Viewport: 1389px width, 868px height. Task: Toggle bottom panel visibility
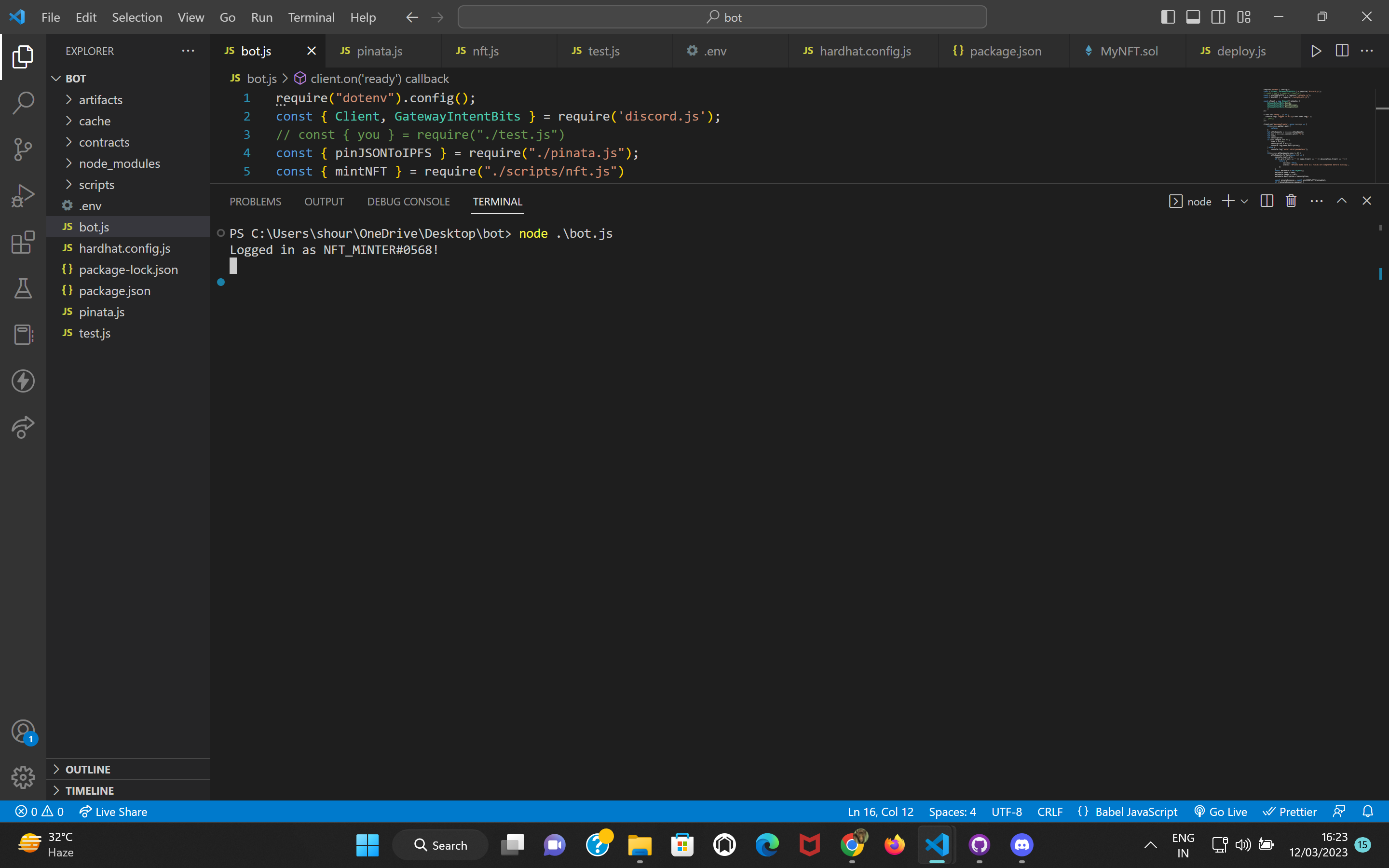click(x=1193, y=17)
